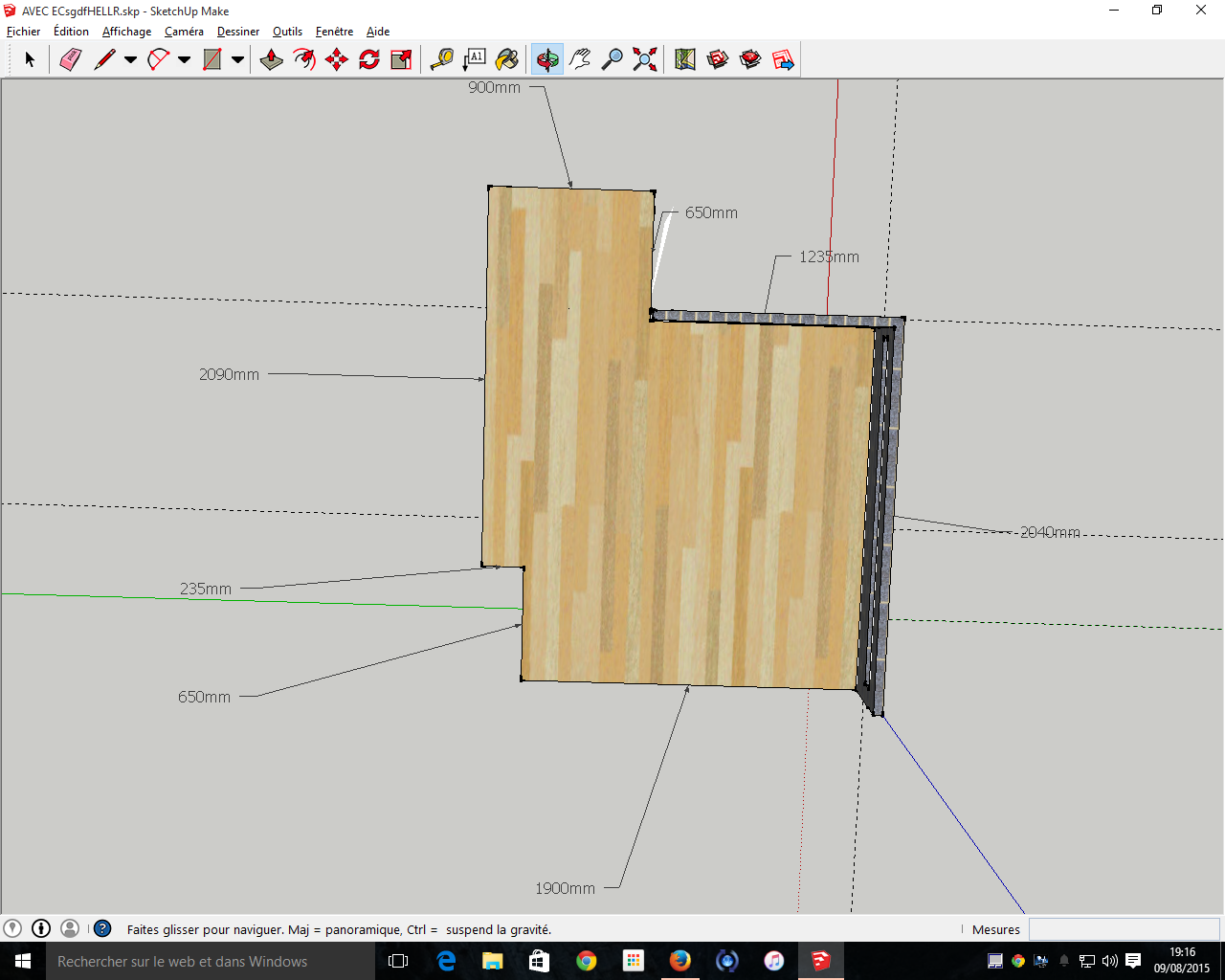The width and height of the screenshot is (1225, 980).
Task: Click the 2090mm dimension label
Action: click(229, 374)
